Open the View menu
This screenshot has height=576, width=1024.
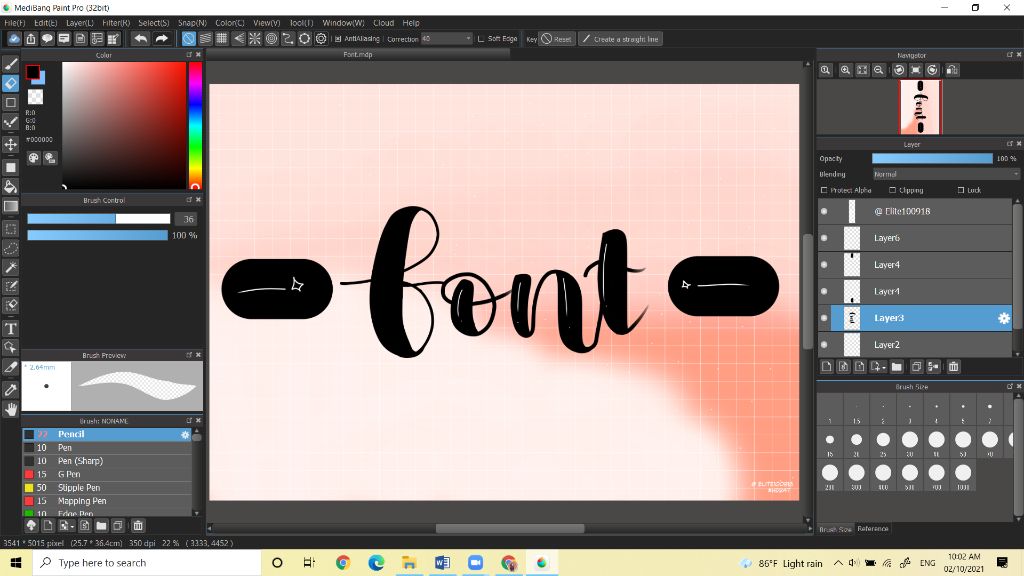pos(266,23)
